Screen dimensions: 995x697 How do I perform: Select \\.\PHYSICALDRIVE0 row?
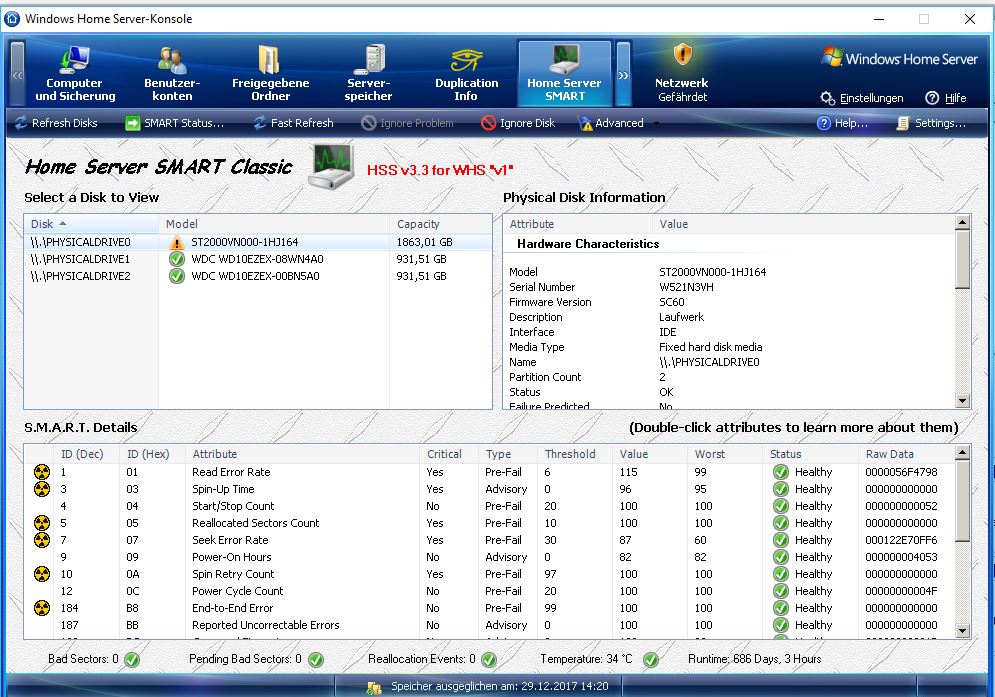coord(258,242)
